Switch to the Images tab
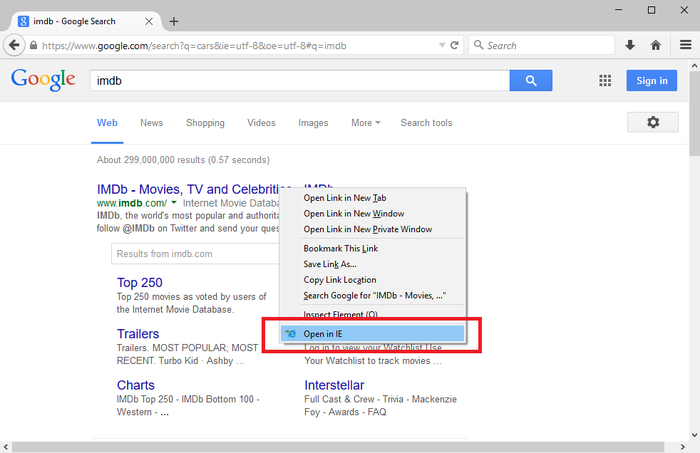The height and width of the screenshot is (453, 700). [x=313, y=123]
